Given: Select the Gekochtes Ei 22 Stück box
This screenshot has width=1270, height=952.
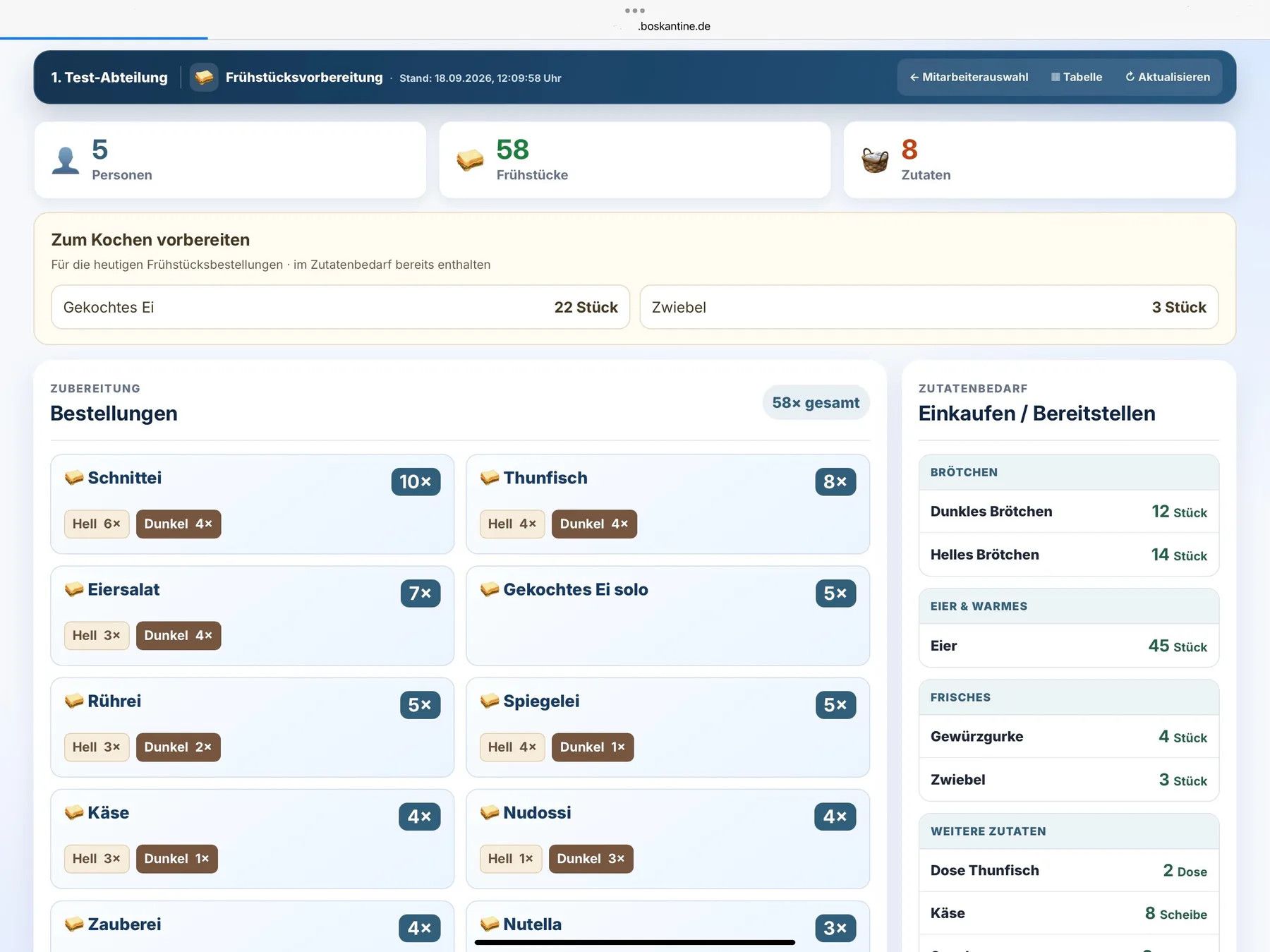Looking at the screenshot, I should [x=341, y=307].
